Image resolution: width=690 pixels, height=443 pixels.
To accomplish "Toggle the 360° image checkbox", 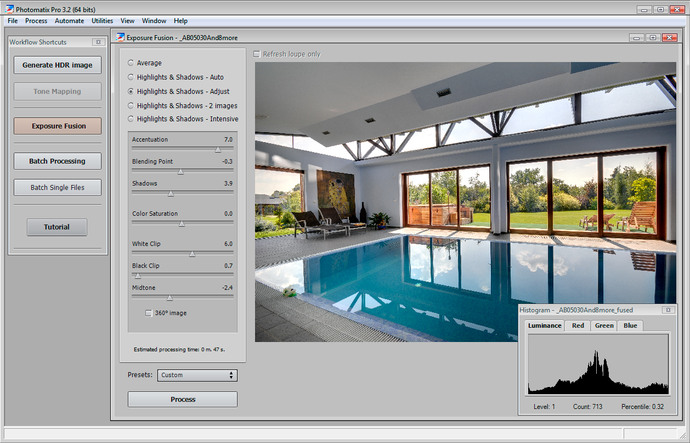I will coord(149,313).
